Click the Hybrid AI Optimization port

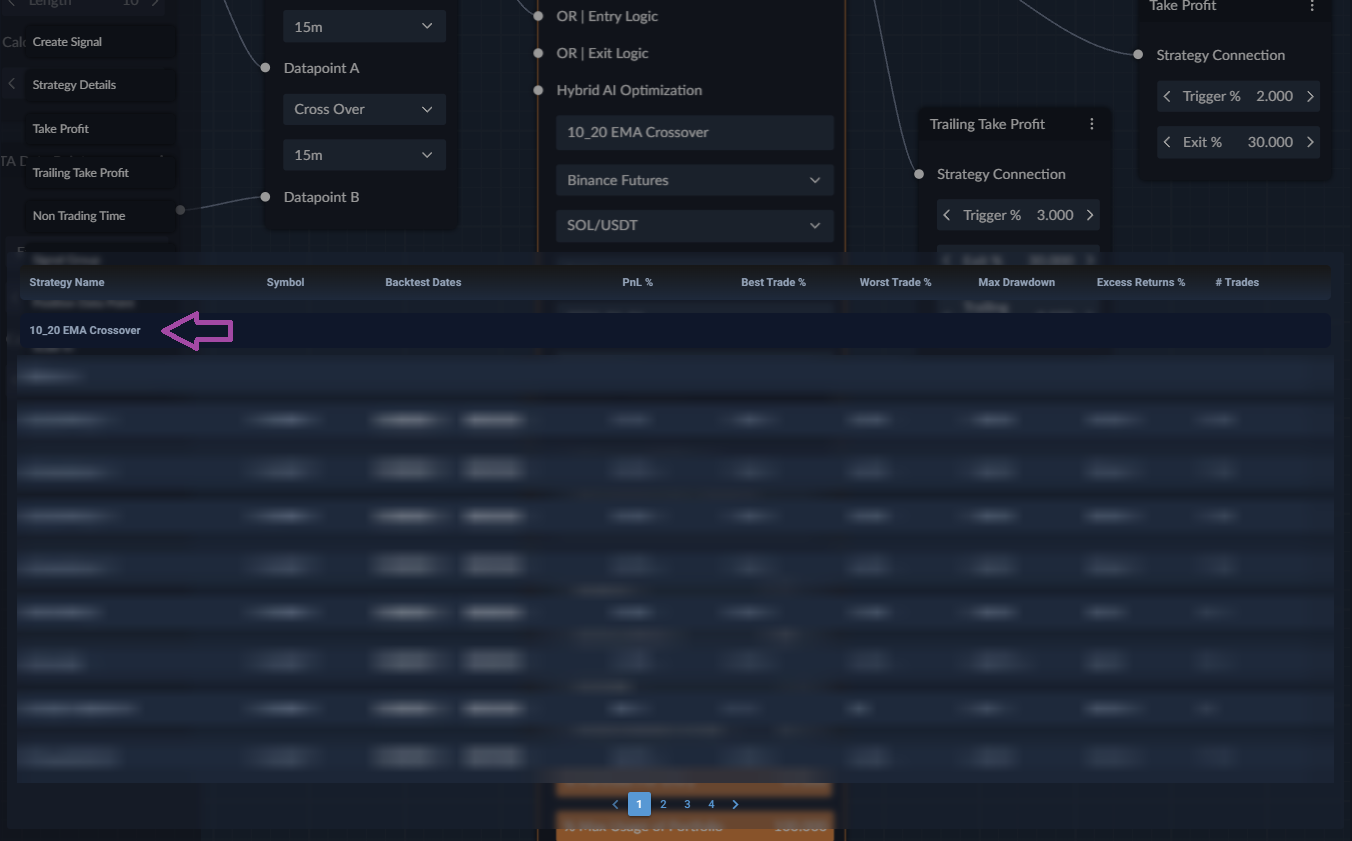(538, 90)
